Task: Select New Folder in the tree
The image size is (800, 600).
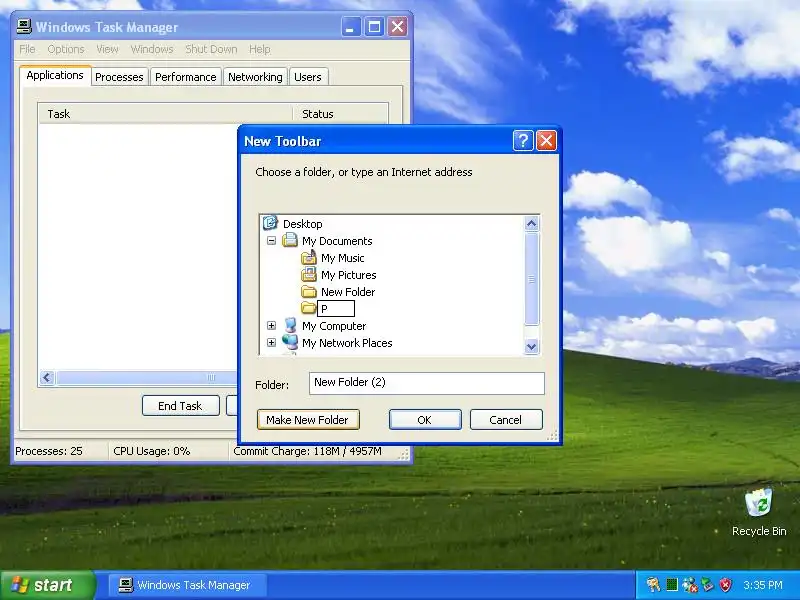Action: 348,292
